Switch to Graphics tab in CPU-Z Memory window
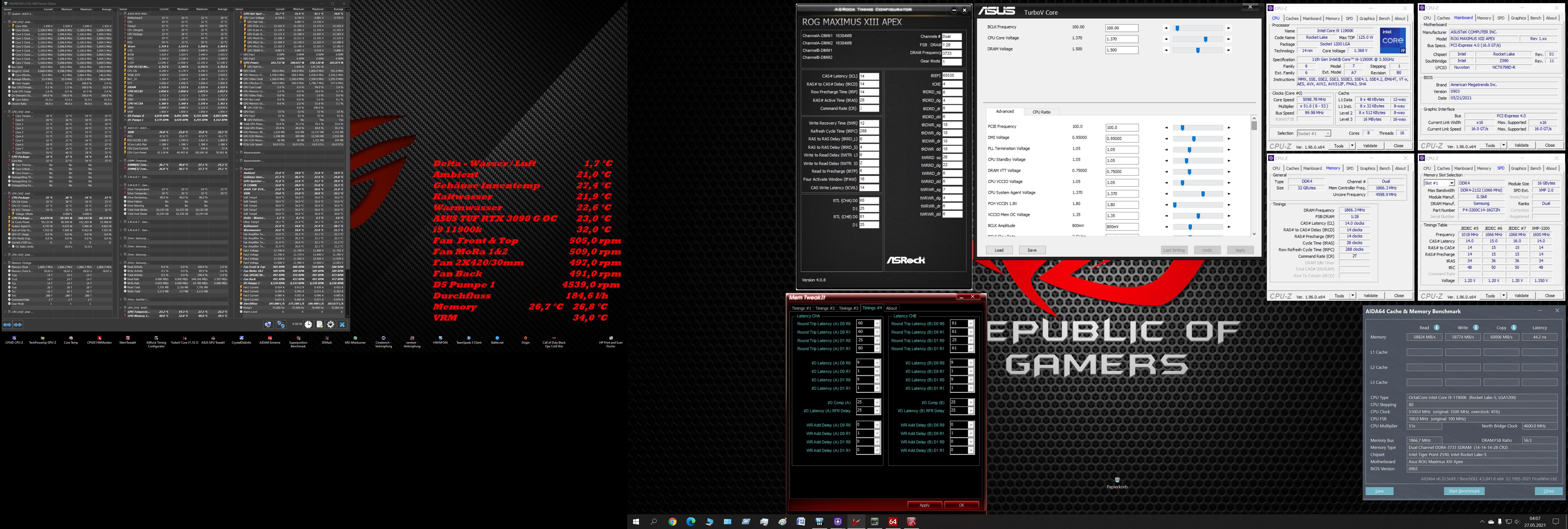The image size is (1568, 529). coord(1368,169)
